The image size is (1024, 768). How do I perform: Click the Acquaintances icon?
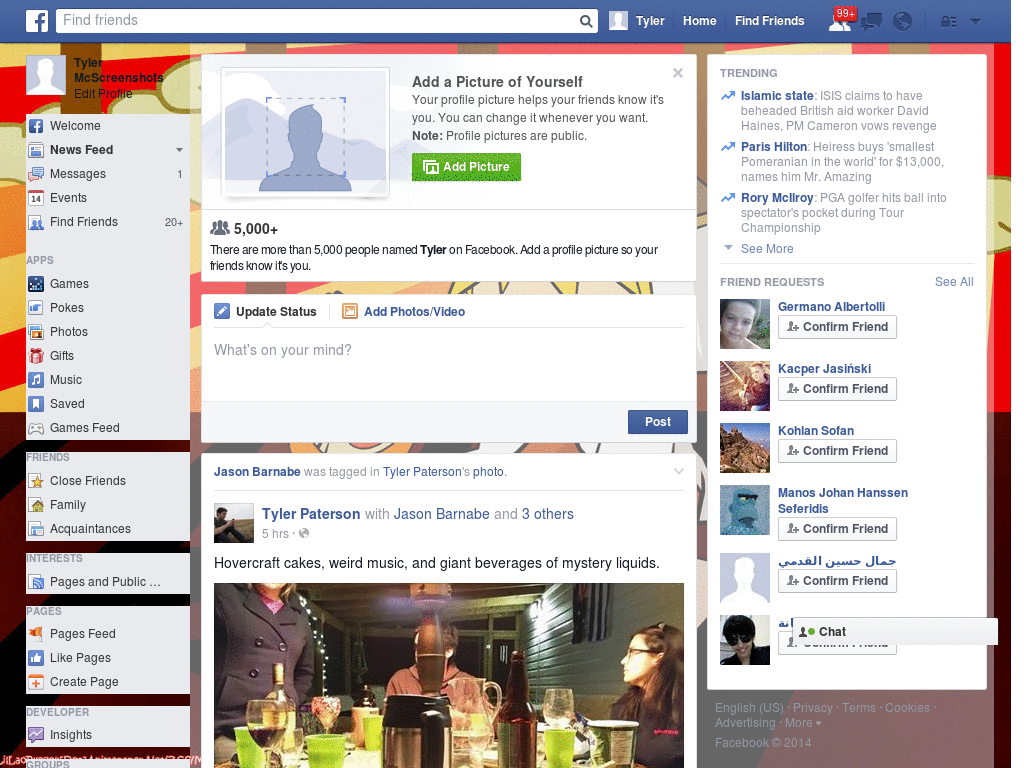[36, 529]
